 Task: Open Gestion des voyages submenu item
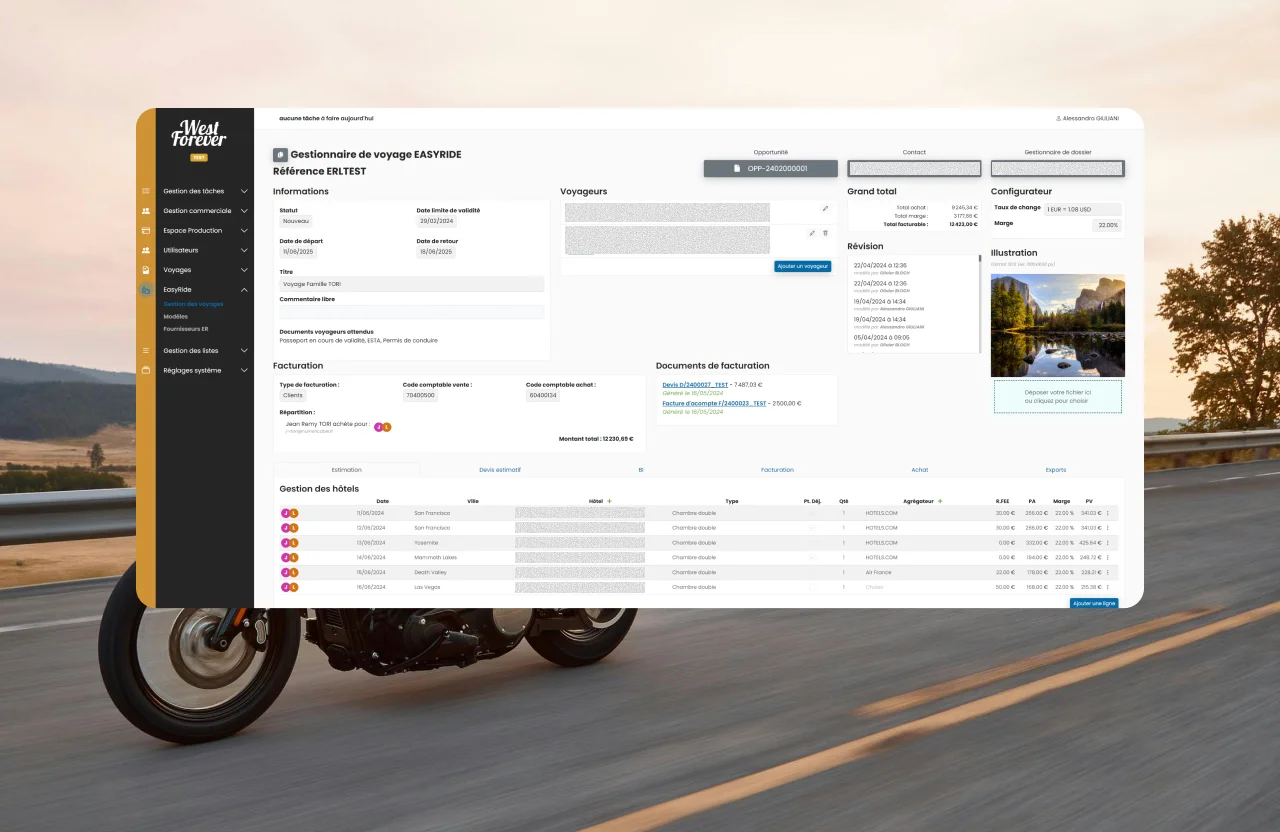[193, 304]
